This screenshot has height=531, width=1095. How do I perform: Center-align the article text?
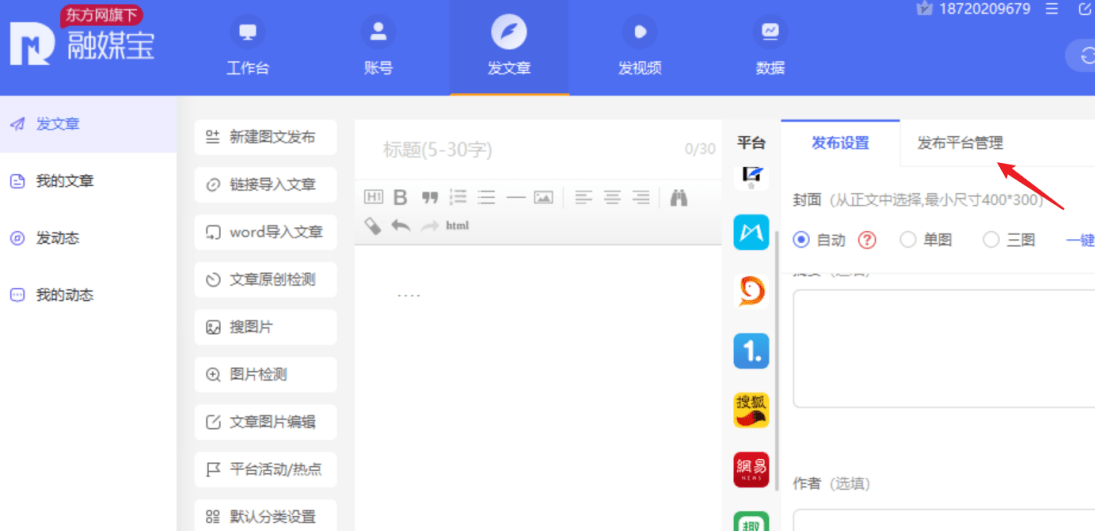click(612, 197)
